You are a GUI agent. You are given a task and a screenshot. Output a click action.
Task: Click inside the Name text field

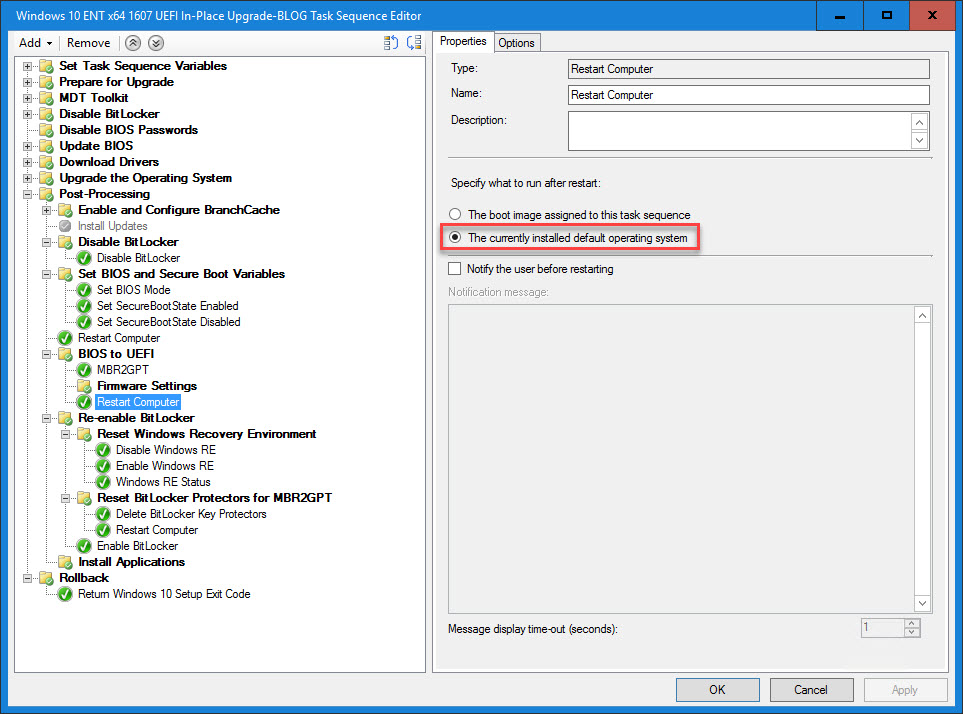(748, 95)
